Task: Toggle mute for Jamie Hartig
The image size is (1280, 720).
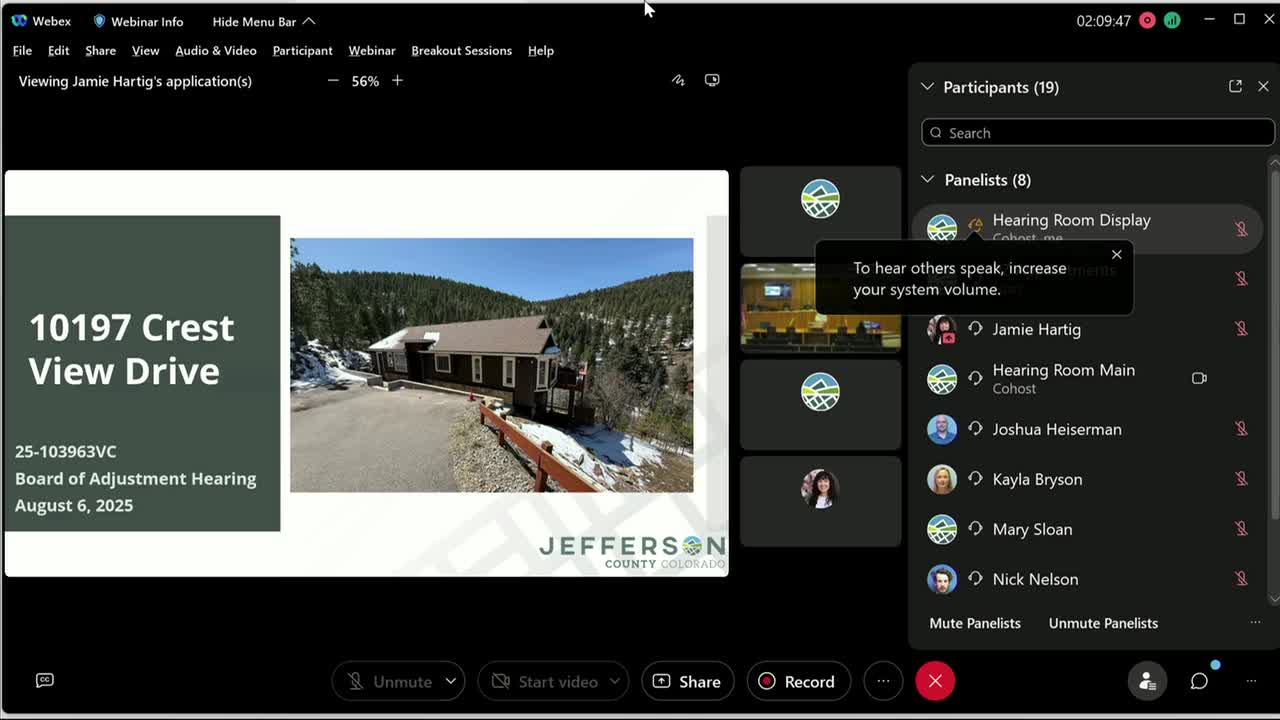Action: pos(1241,328)
